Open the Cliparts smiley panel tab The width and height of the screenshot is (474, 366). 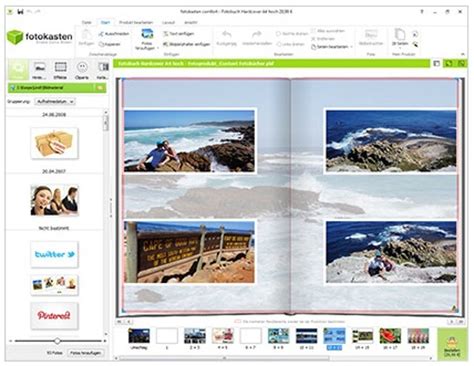coord(82,70)
